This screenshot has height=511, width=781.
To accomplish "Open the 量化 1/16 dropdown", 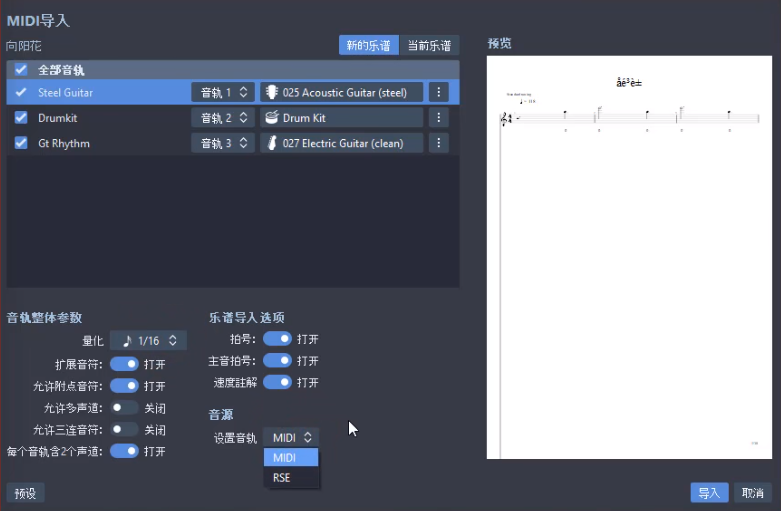I will pos(148,341).
